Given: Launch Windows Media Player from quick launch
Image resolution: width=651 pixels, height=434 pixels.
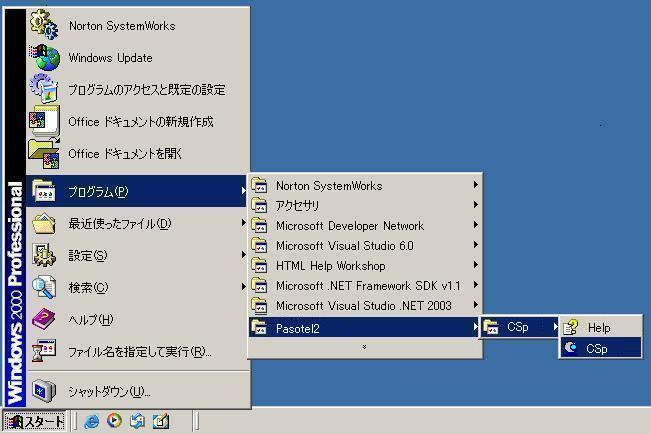Looking at the screenshot, I should pyautogui.click(x=114, y=421).
